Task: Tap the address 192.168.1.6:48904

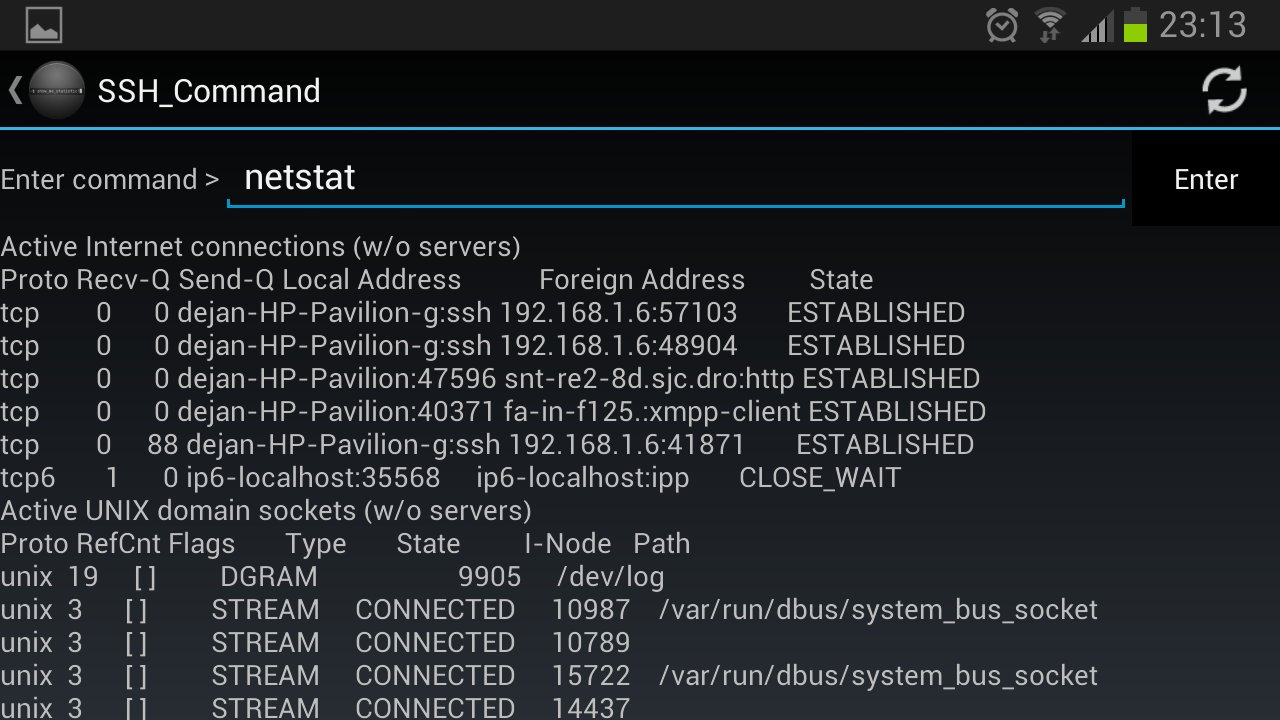Action: tap(618, 346)
